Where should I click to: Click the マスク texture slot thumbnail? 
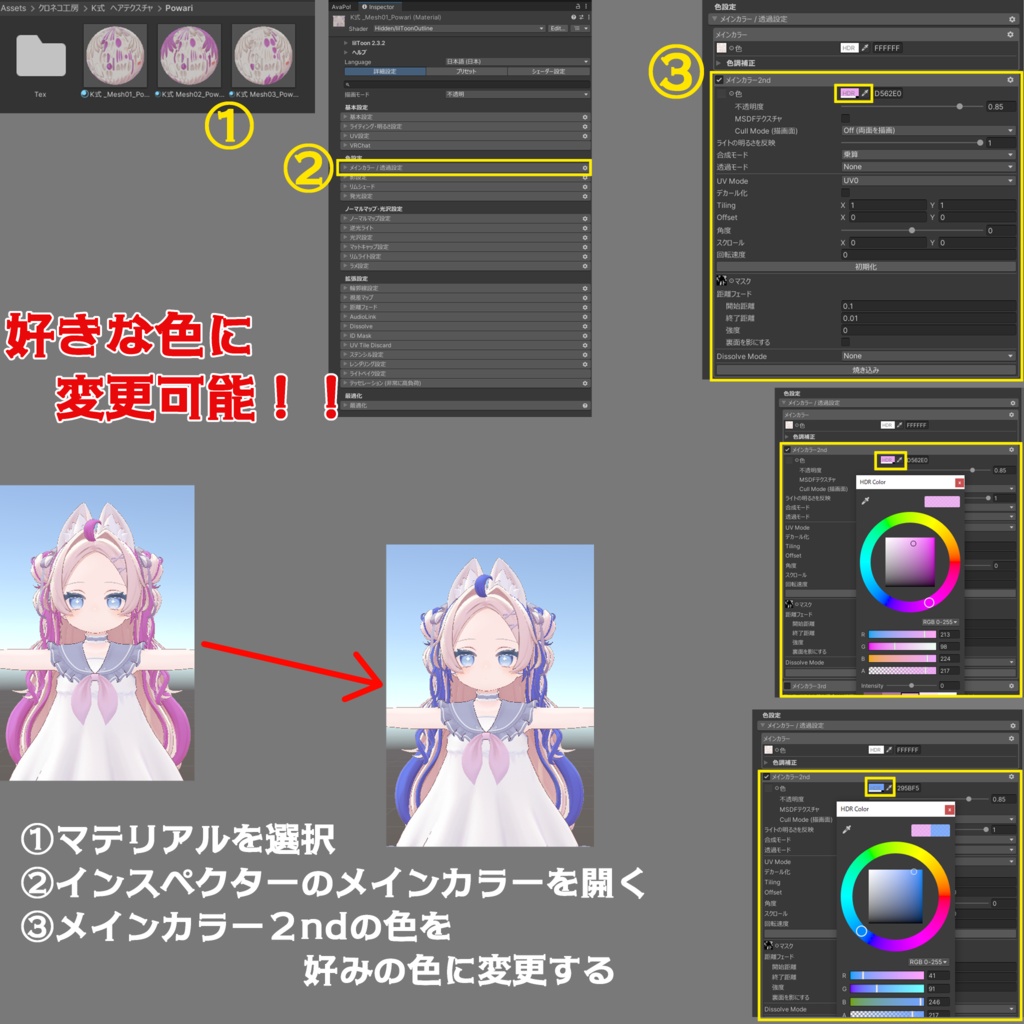point(722,281)
